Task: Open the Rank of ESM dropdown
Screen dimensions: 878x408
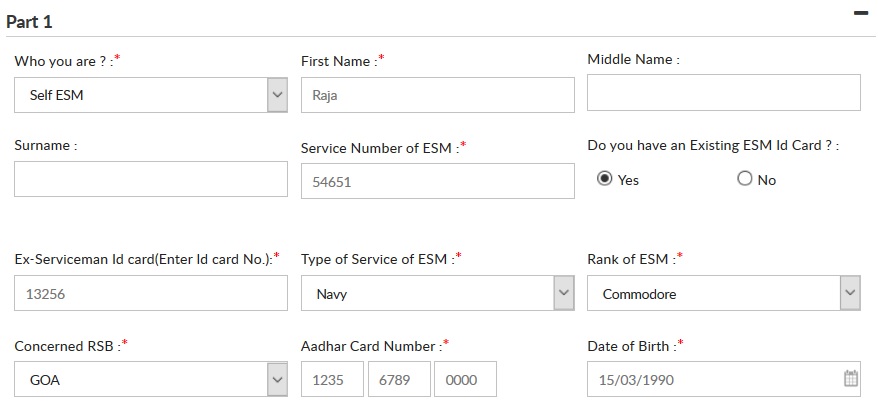Action: click(723, 293)
